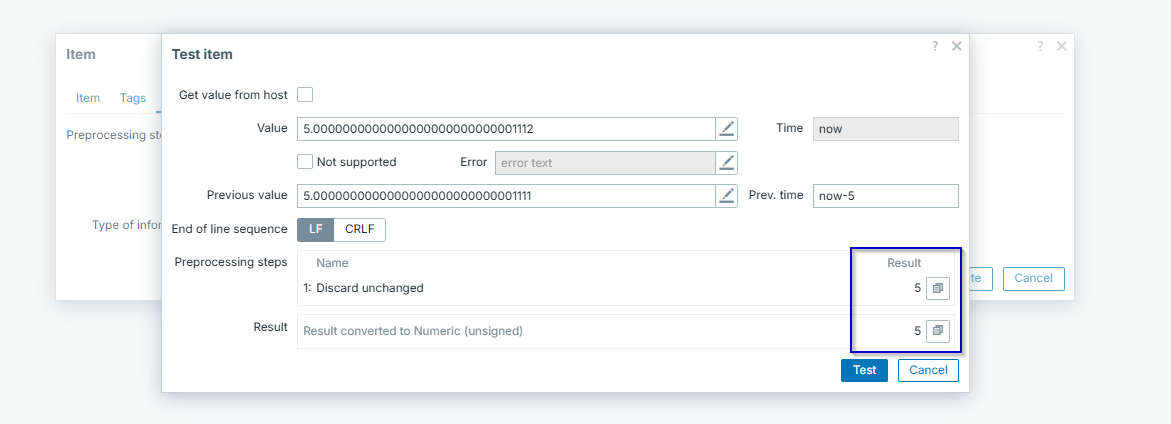The width and height of the screenshot is (1171, 424).
Task: Switch end of line sequence to CRLF
Action: (359, 229)
